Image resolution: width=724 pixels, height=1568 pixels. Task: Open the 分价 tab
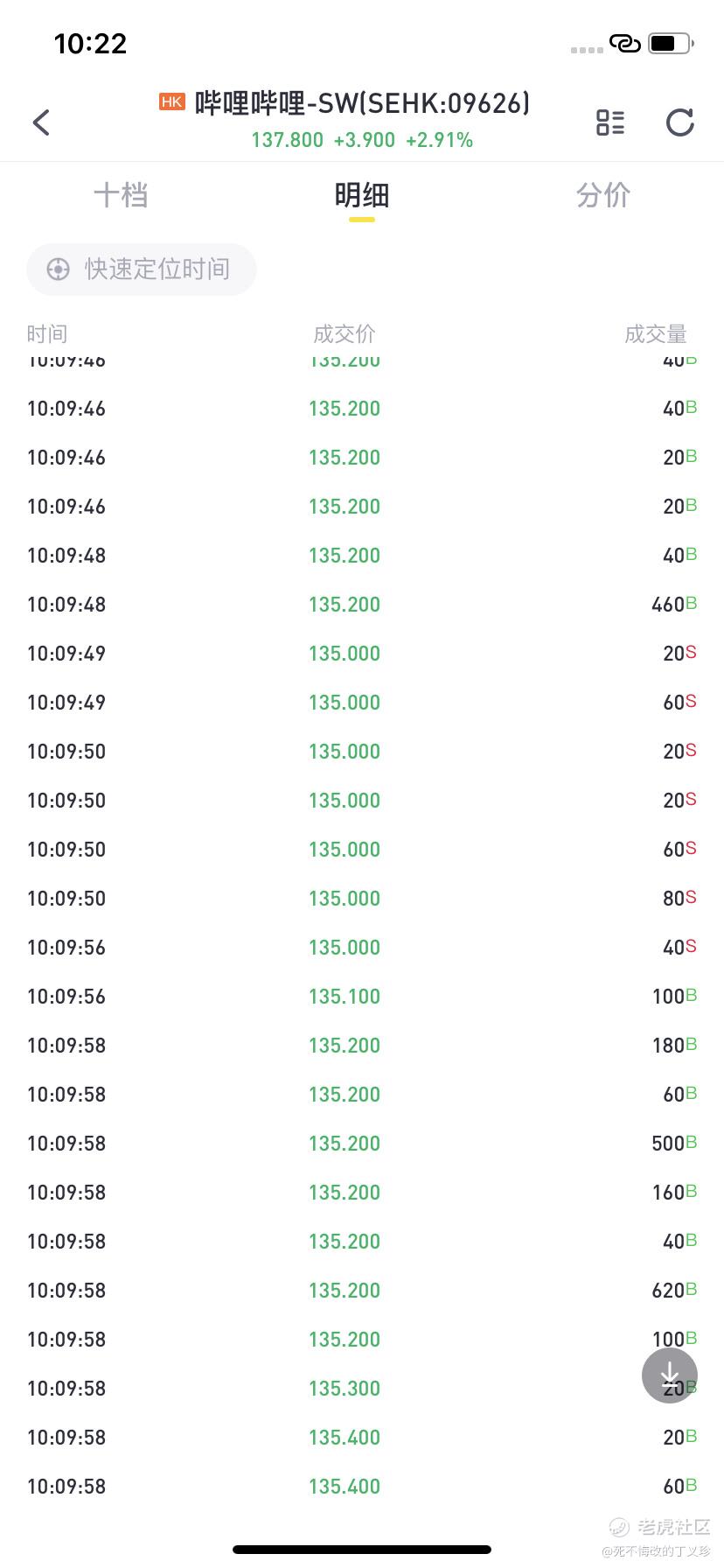click(603, 195)
